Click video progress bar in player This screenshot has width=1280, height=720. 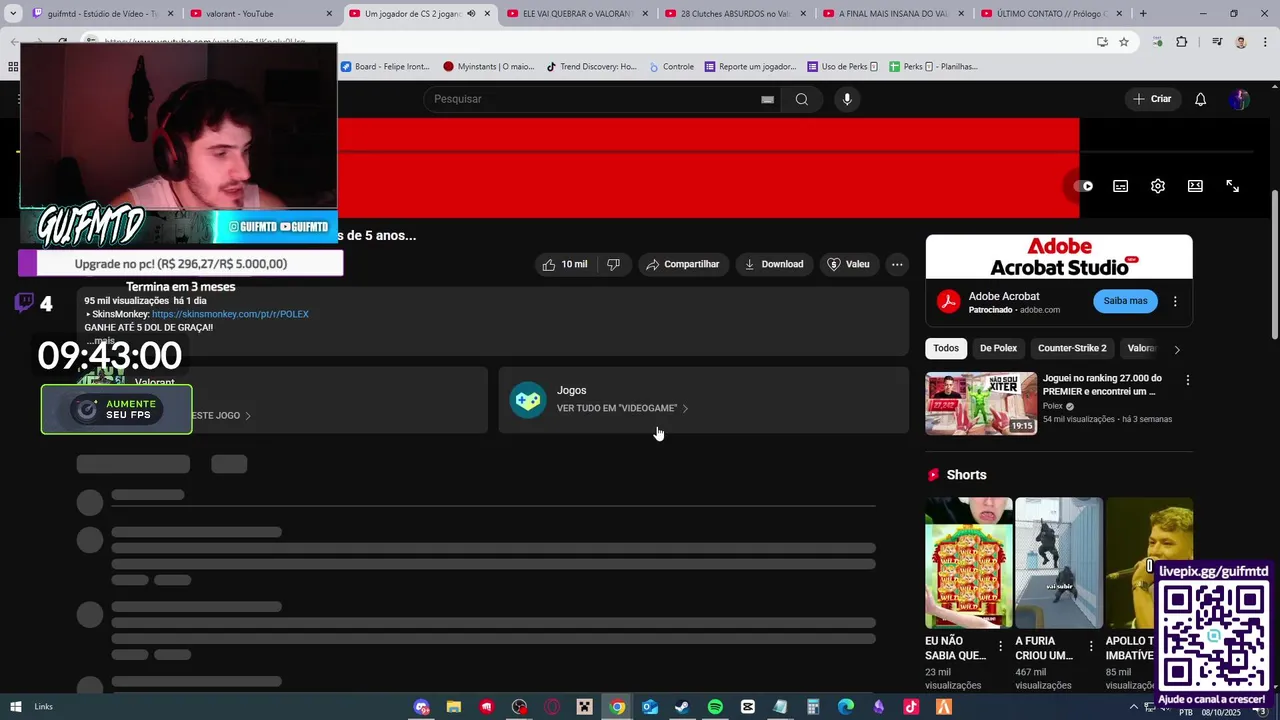[x=636, y=152]
